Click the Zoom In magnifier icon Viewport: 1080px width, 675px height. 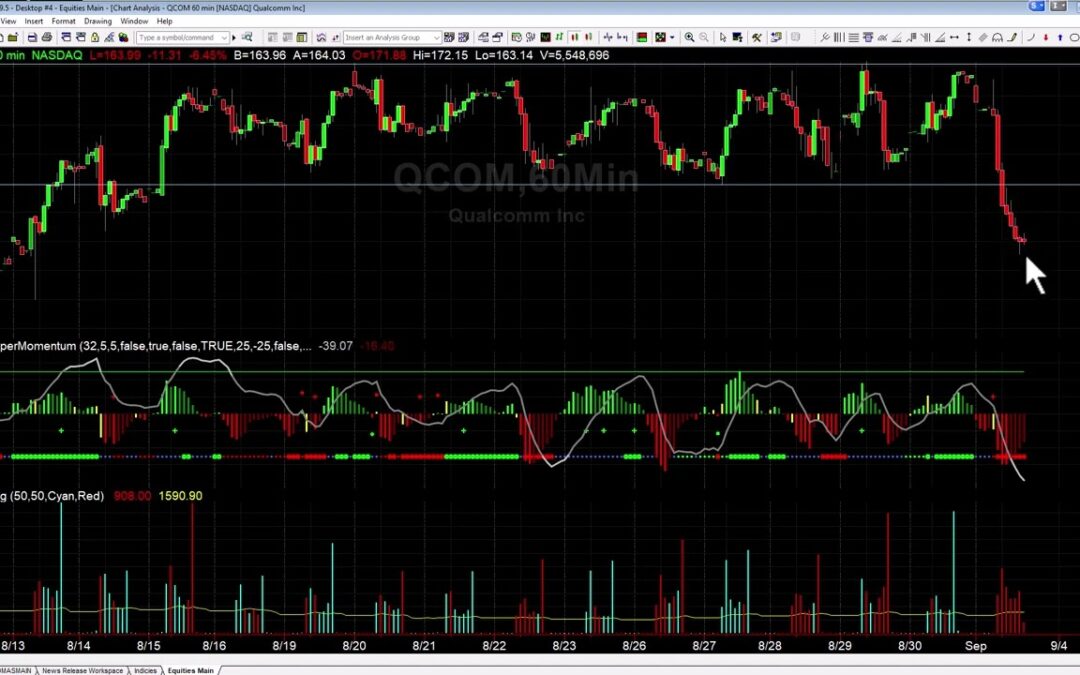click(689, 37)
